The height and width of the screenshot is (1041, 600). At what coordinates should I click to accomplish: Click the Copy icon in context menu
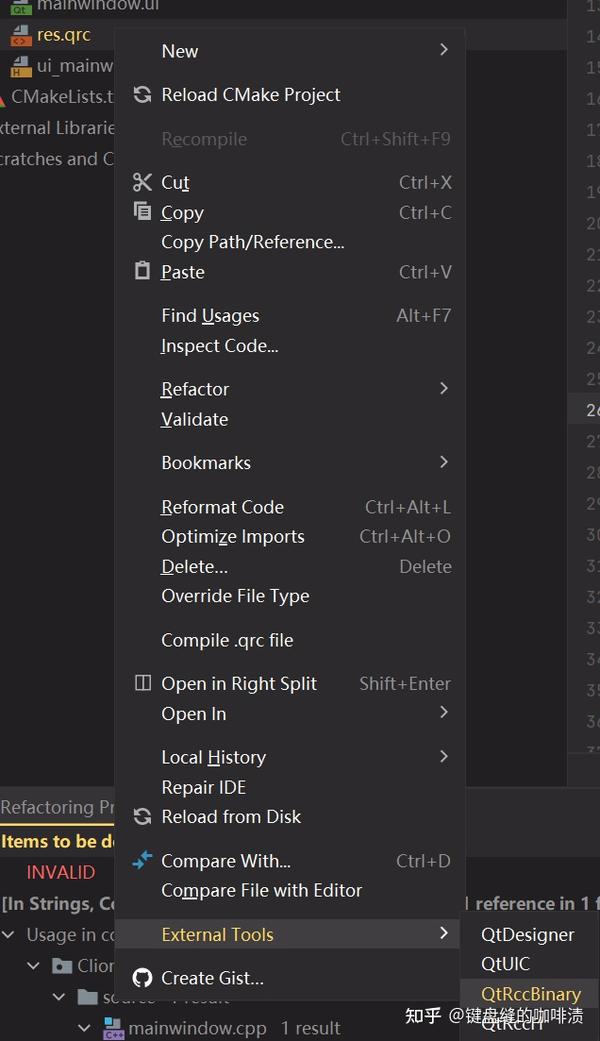(x=142, y=212)
